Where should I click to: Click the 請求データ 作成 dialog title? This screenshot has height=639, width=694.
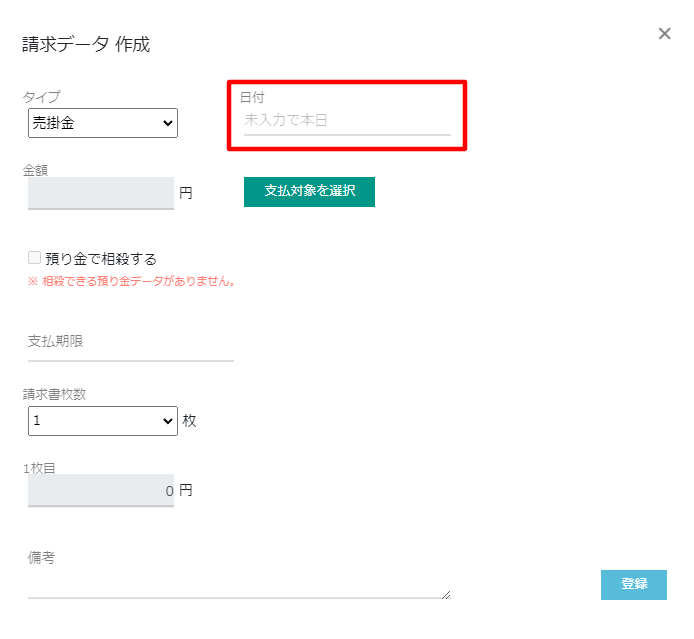click(86, 44)
